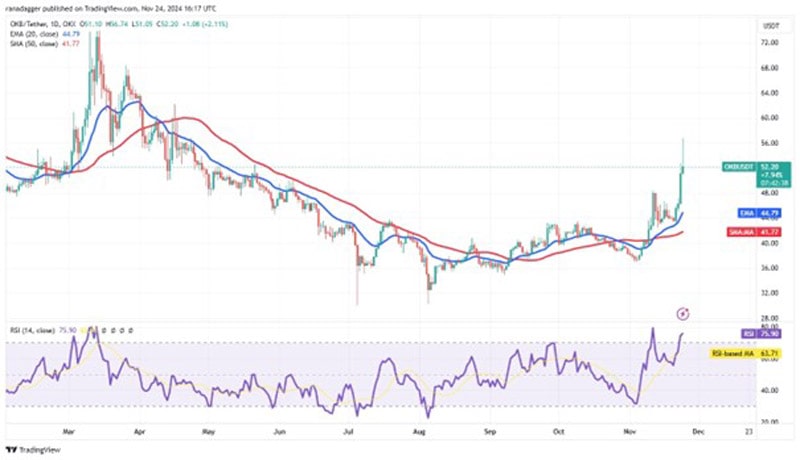This screenshot has height=460, width=800.
Task: Click the 40.00 label on RSI axis
Action: point(769,391)
